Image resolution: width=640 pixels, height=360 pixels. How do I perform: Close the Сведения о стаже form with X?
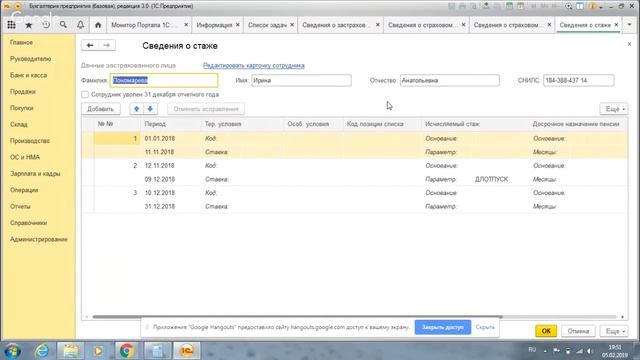tap(629, 44)
